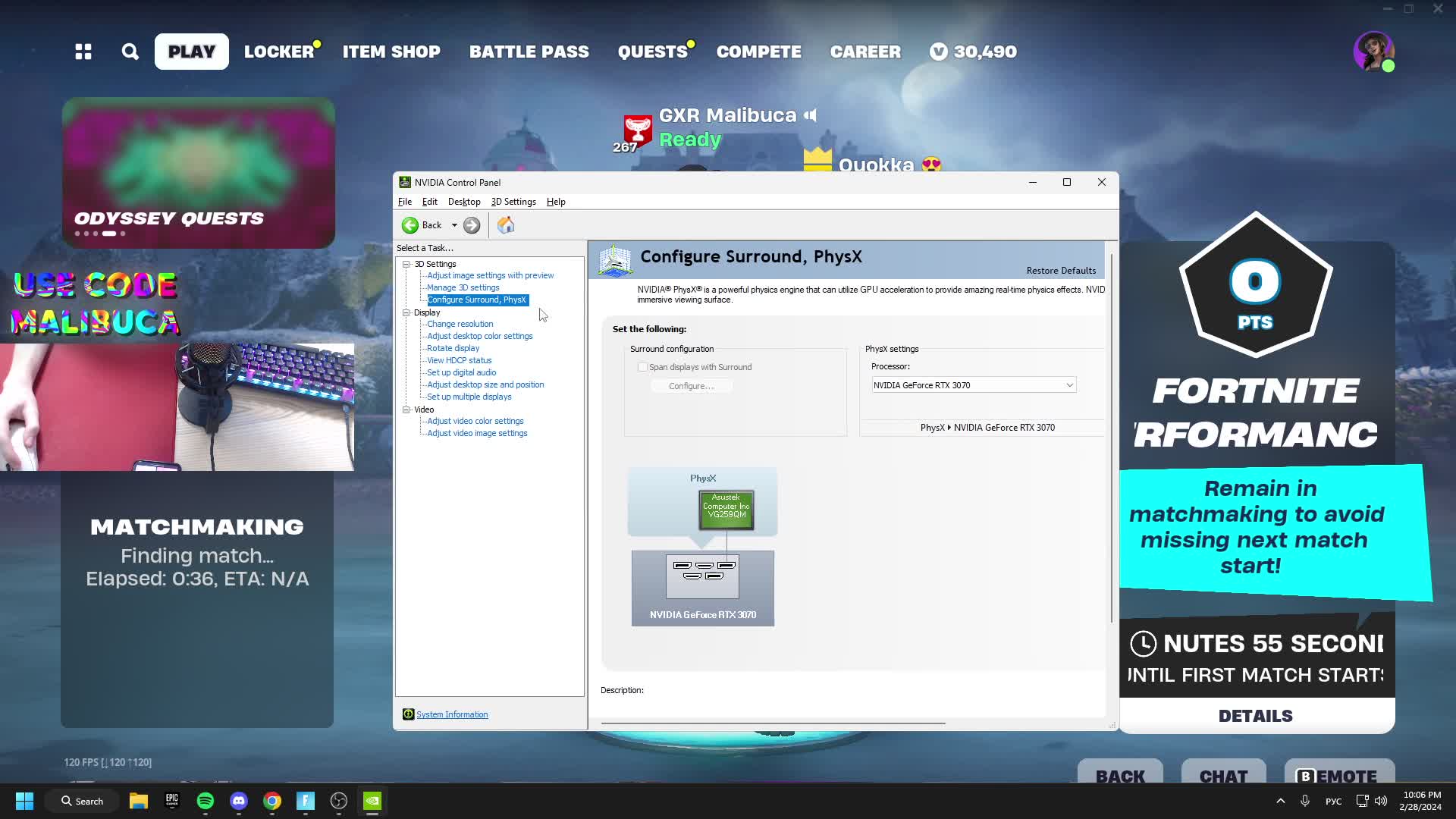Screen dimensions: 1456x819
Task: Open the player avatar profile icon
Action: click(x=1373, y=52)
